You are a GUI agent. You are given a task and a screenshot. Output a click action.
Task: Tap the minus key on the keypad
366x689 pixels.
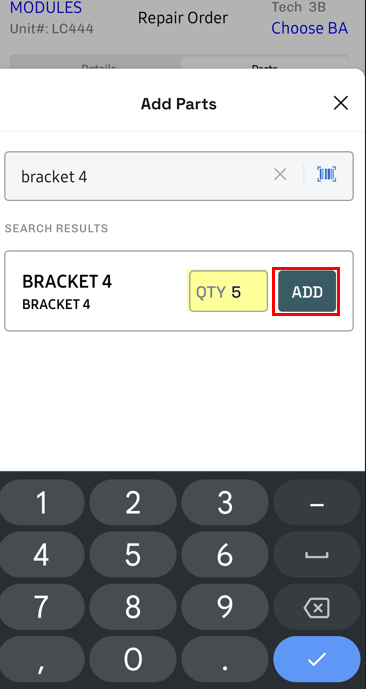pyautogui.click(x=317, y=503)
